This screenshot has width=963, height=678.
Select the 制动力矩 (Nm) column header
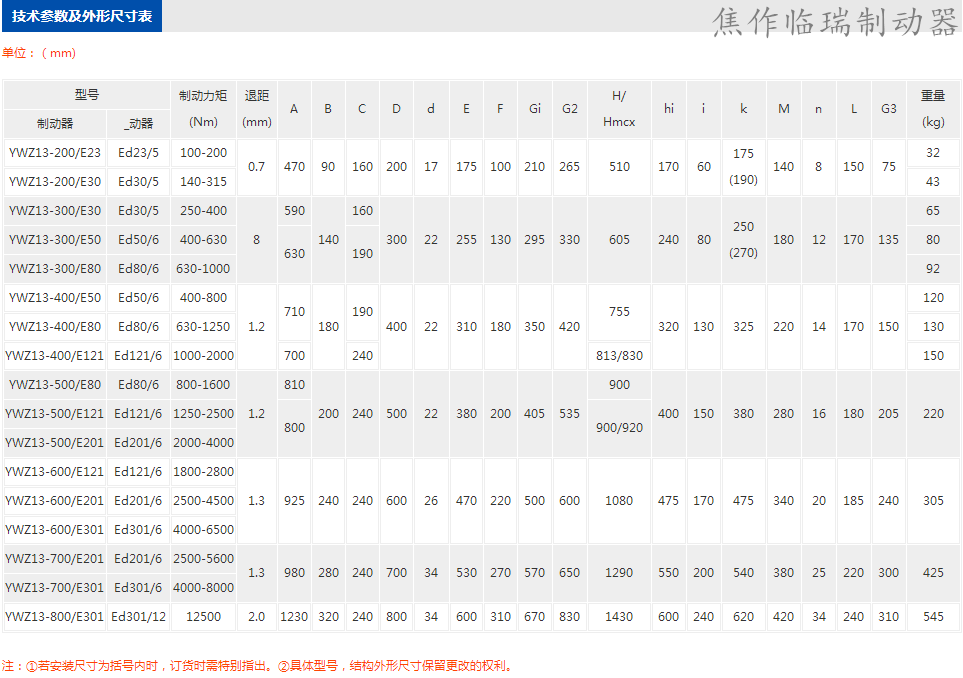[203, 109]
